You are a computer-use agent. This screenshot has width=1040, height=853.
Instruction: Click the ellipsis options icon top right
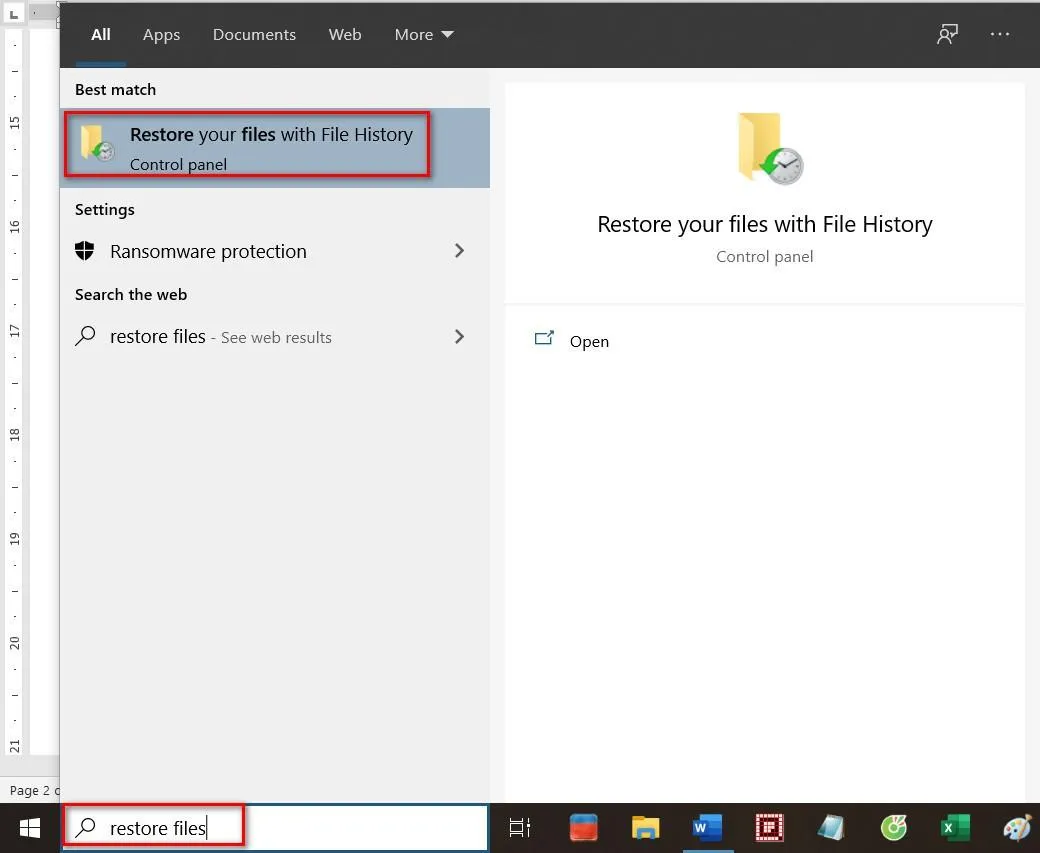[x=1000, y=34]
